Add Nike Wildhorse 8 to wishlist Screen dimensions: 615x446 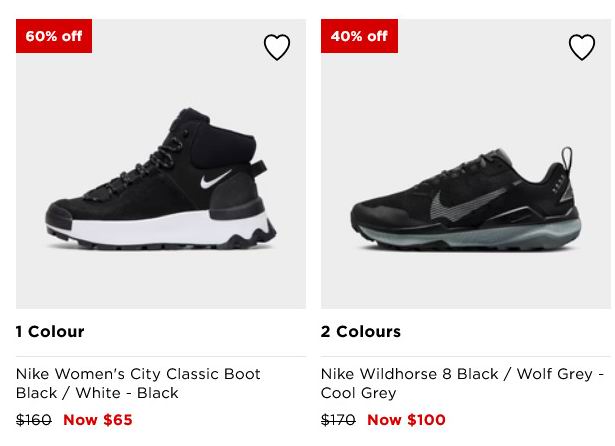coord(582,47)
